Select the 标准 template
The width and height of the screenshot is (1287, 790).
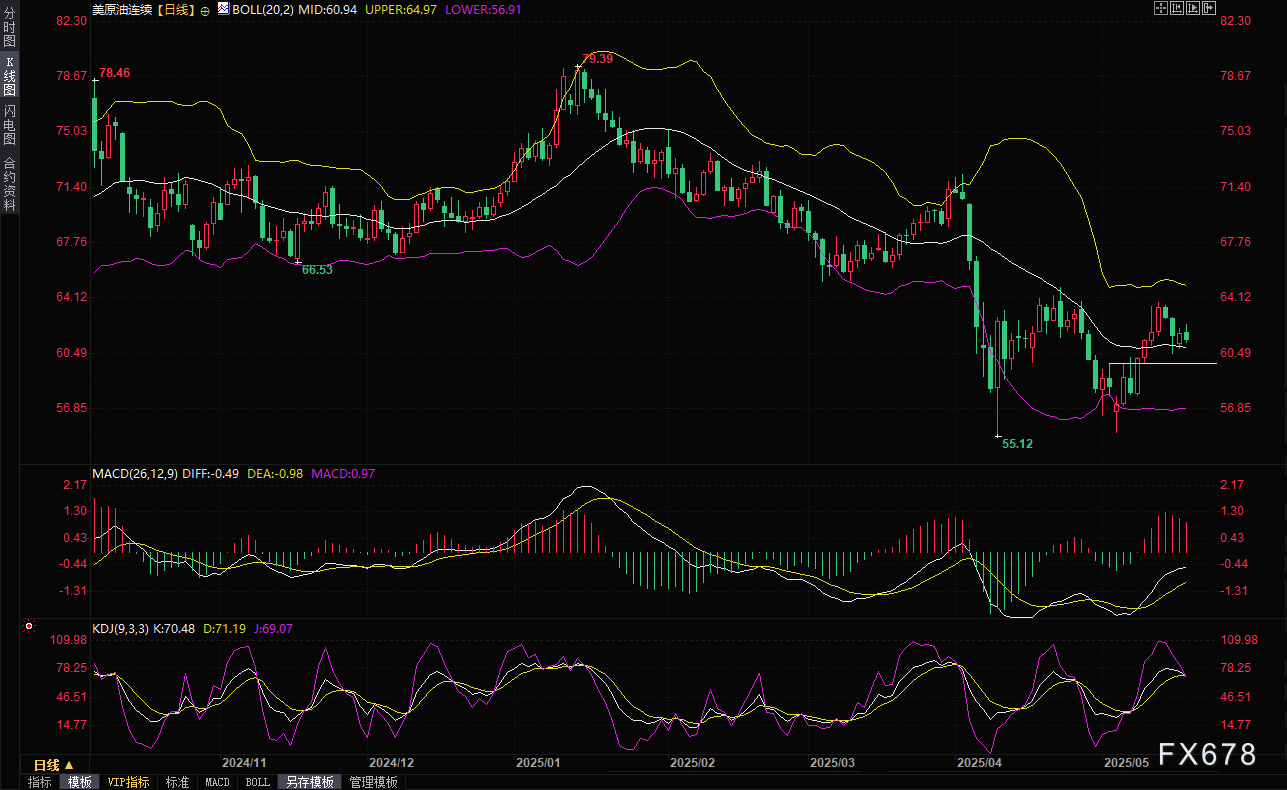pyautogui.click(x=177, y=782)
